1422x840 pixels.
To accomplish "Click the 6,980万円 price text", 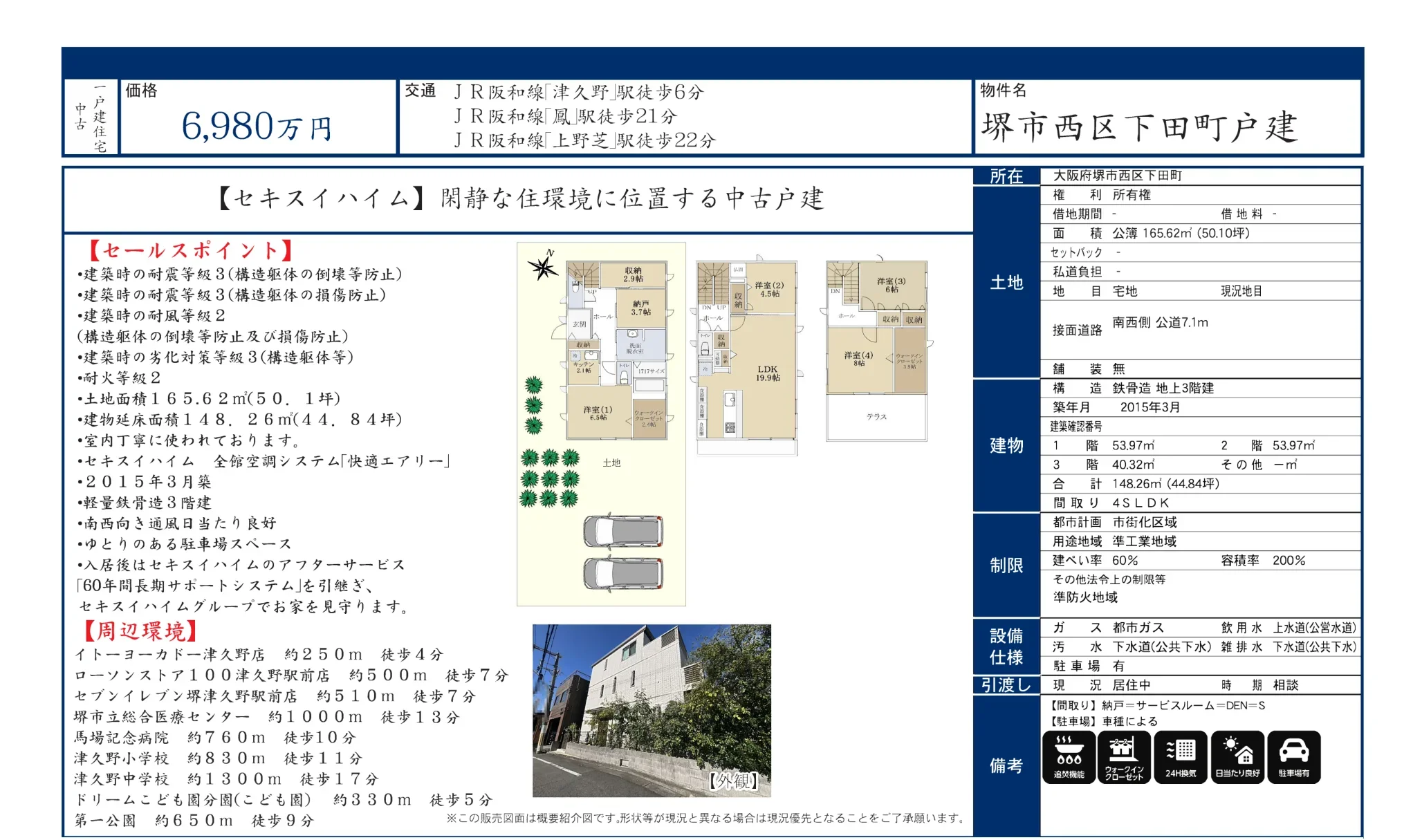I will coord(257,127).
